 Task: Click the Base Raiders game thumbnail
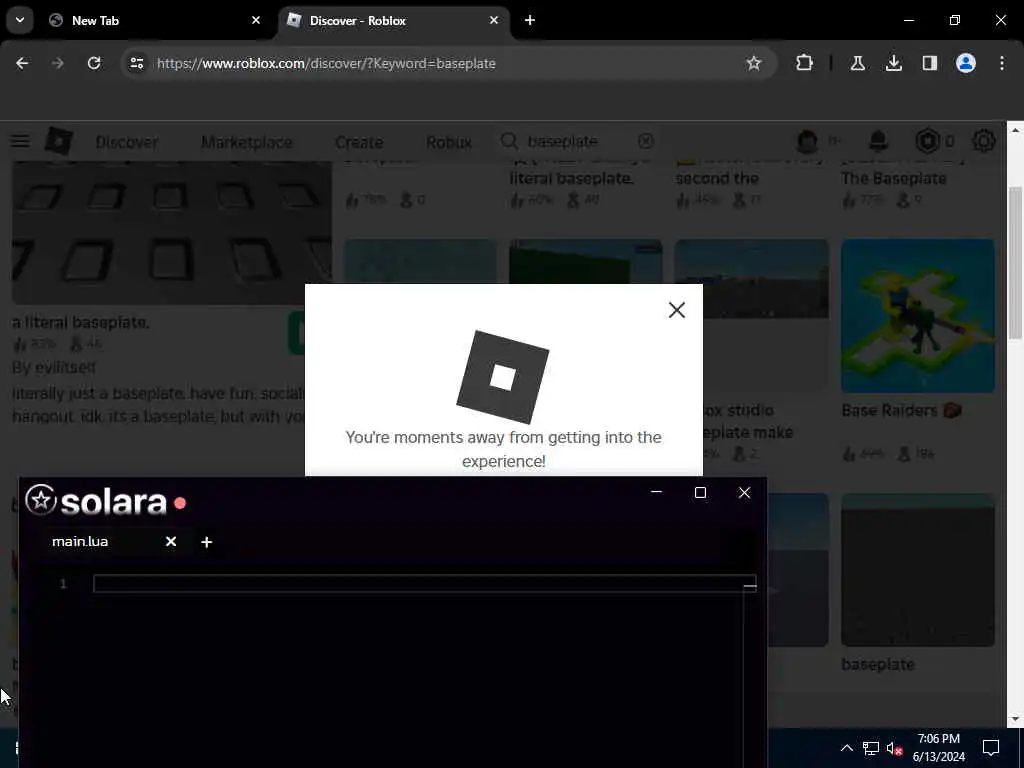918,316
